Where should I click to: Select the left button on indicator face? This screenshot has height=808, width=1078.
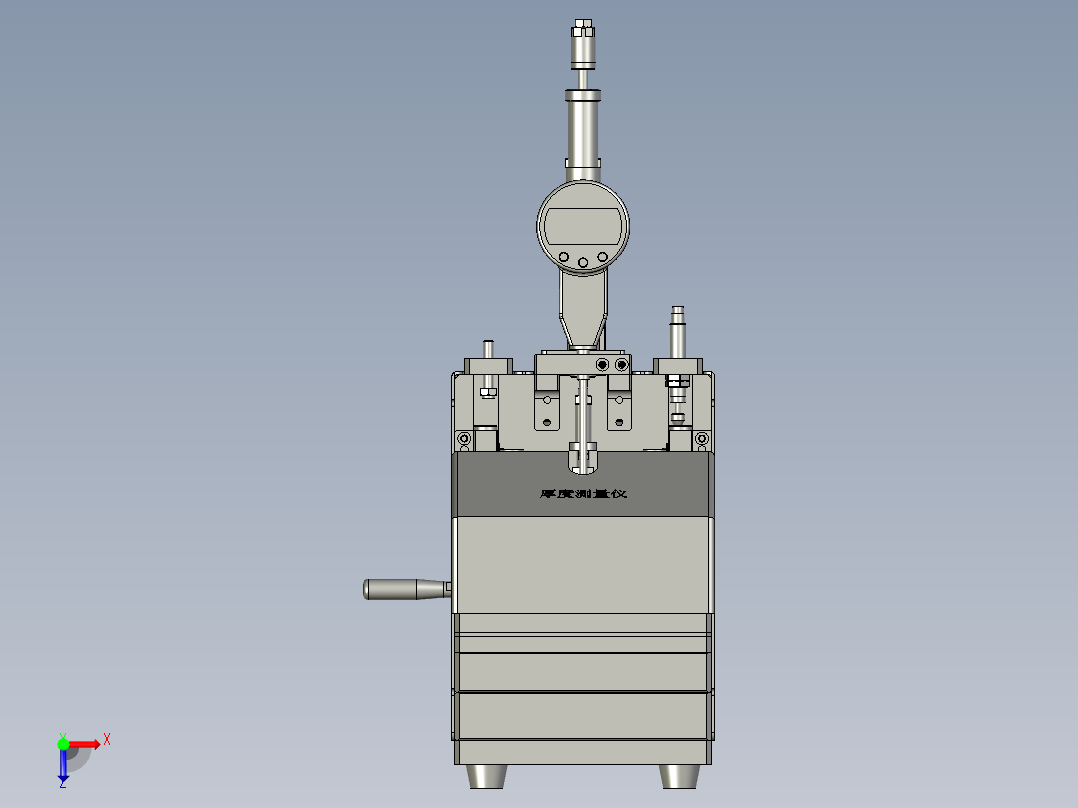[x=564, y=257]
